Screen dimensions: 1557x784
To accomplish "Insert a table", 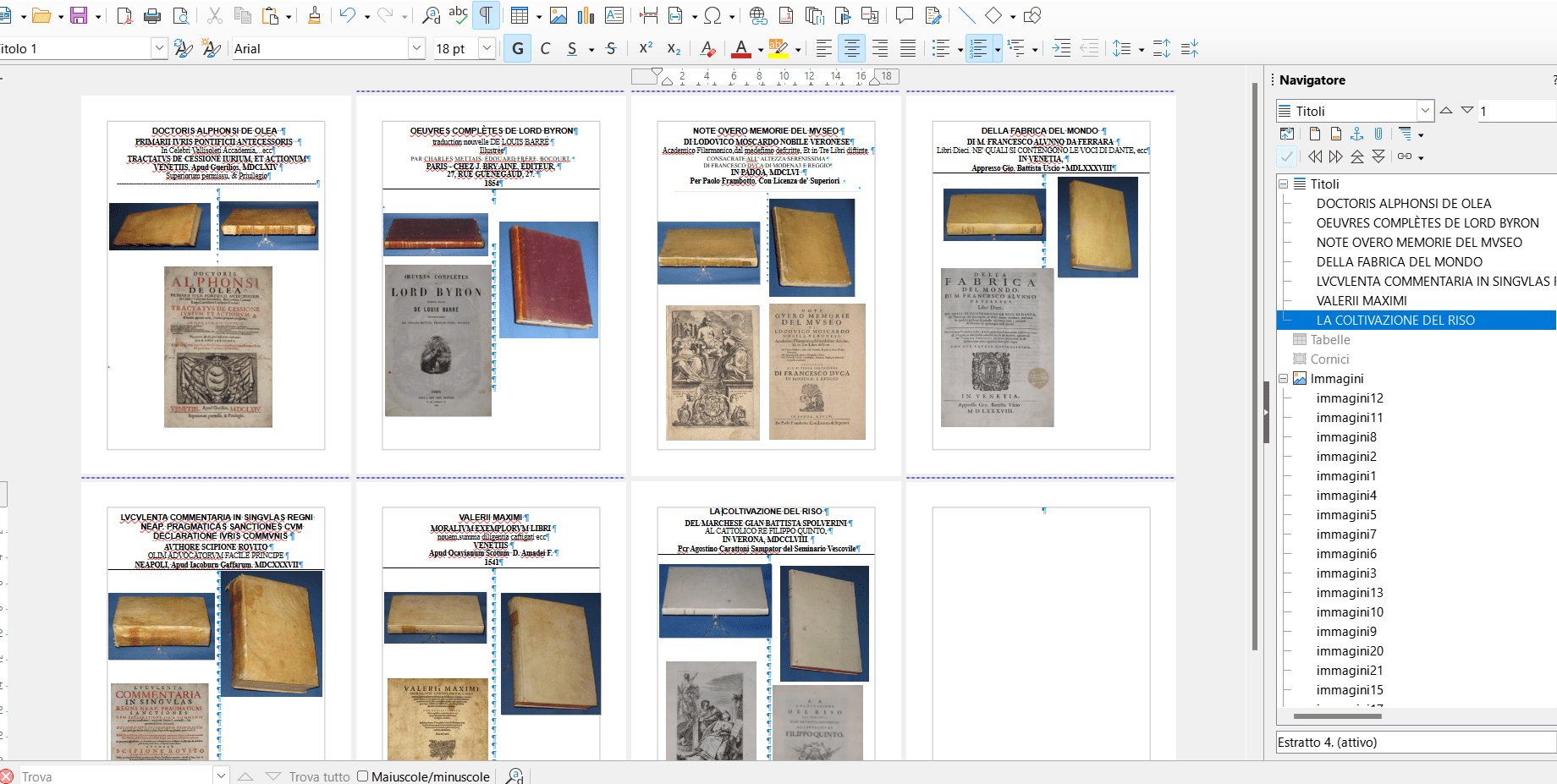I will click(x=520, y=15).
